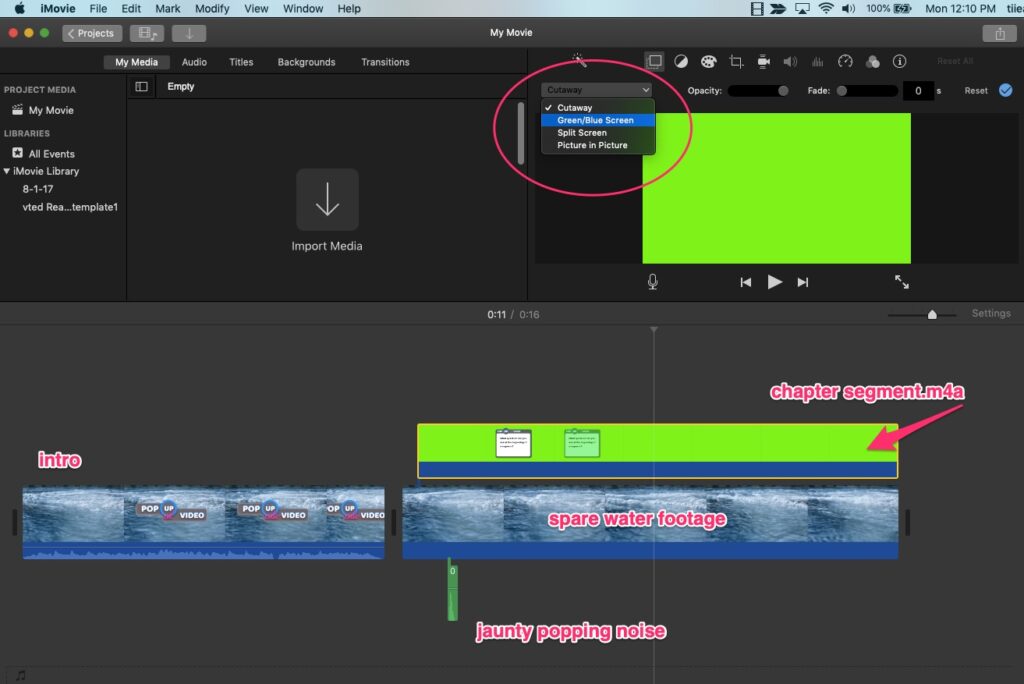Open the Mark menu

click(167, 8)
